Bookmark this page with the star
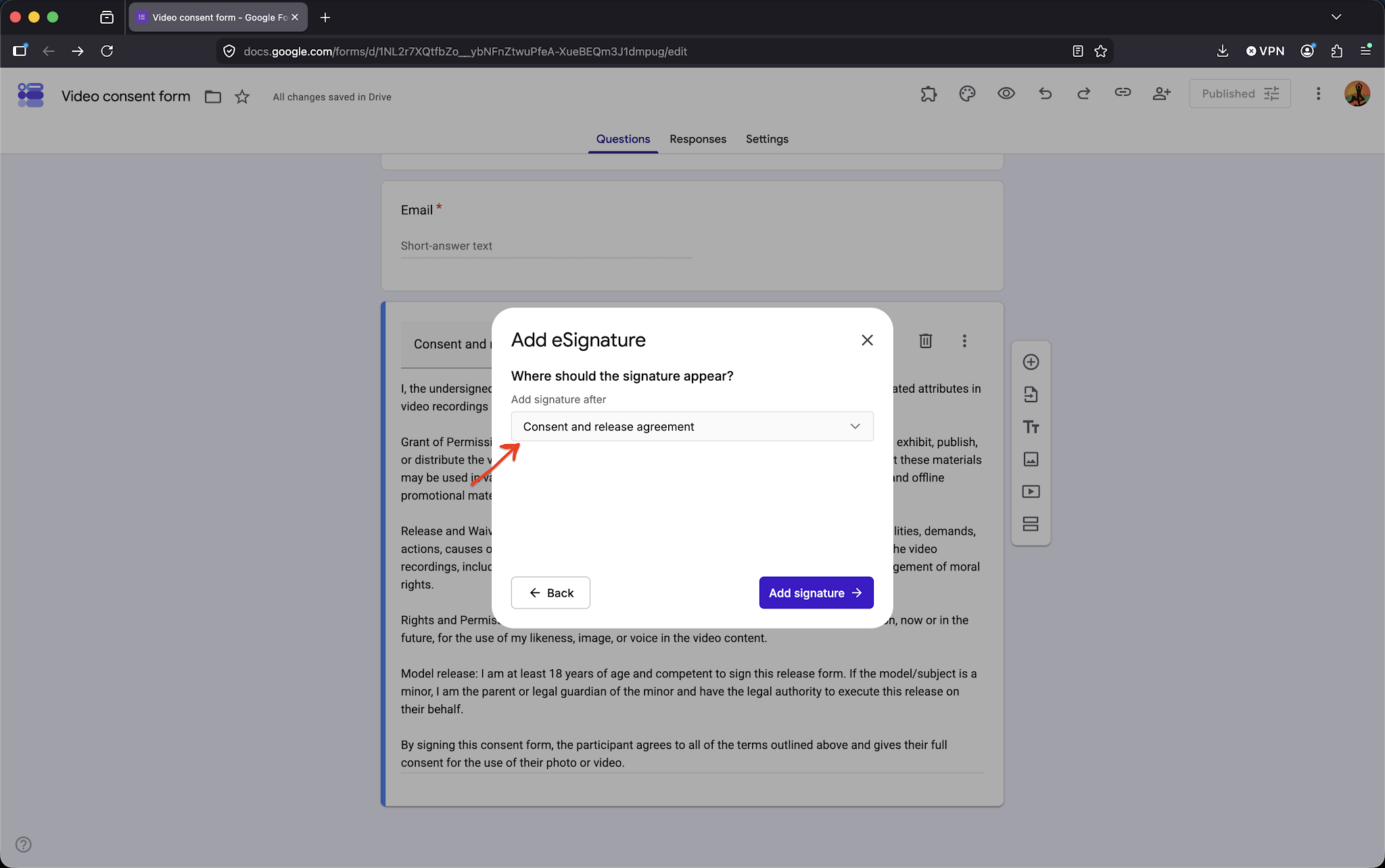 pyautogui.click(x=1100, y=51)
